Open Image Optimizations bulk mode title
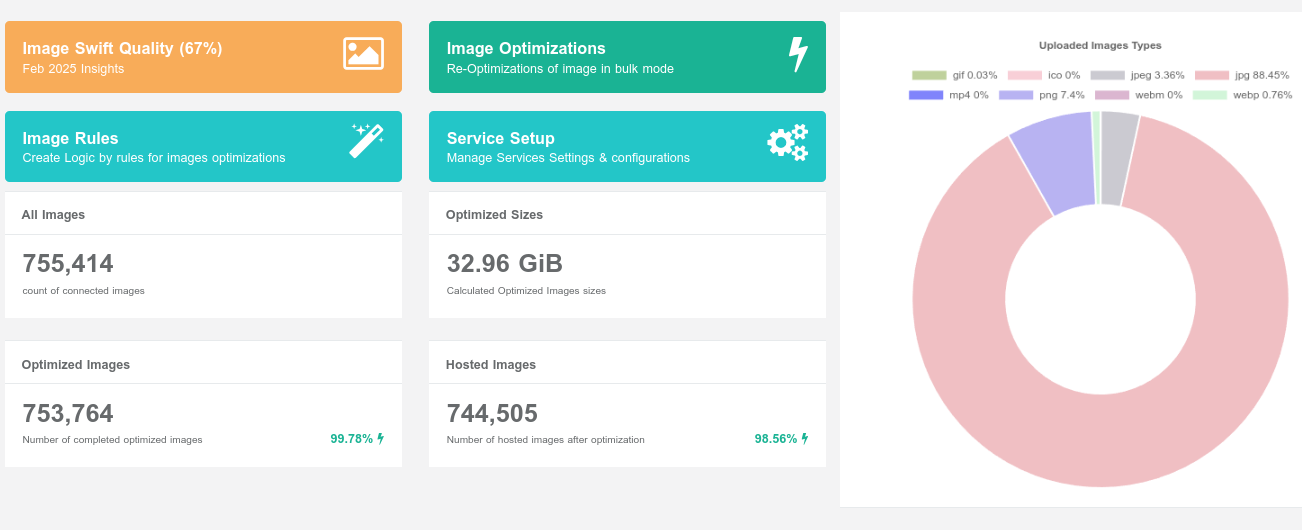 click(x=526, y=49)
